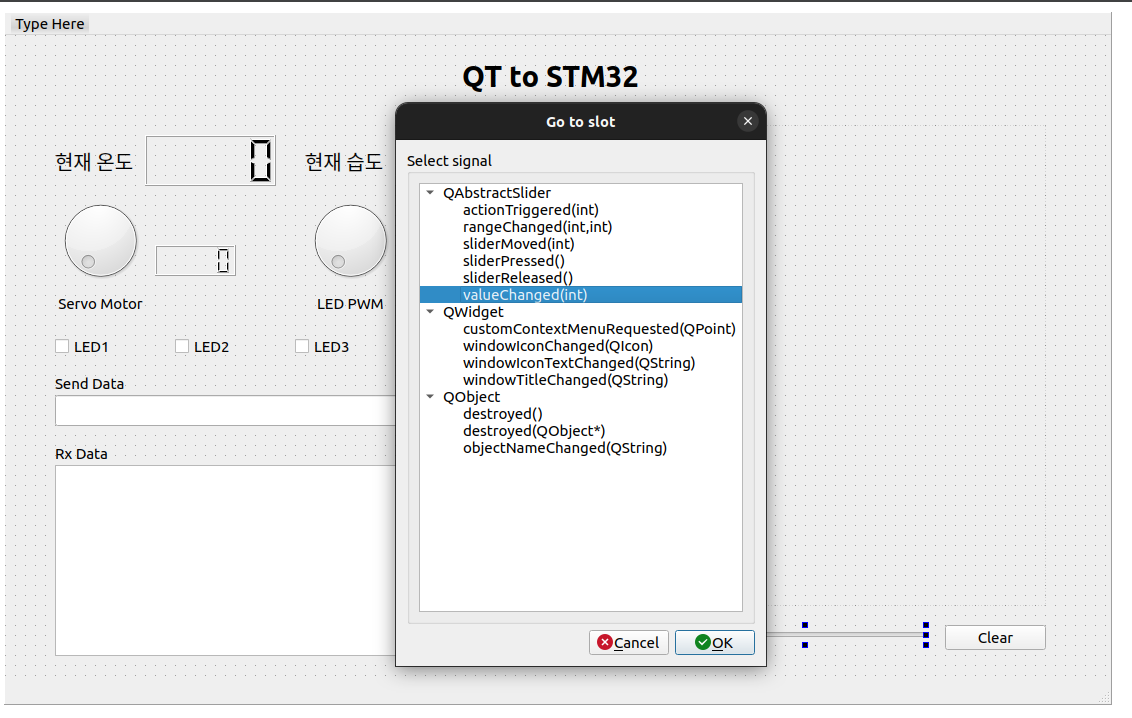The width and height of the screenshot is (1132, 718).
Task: Confirm with the OK button
Action: (x=715, y=642)
